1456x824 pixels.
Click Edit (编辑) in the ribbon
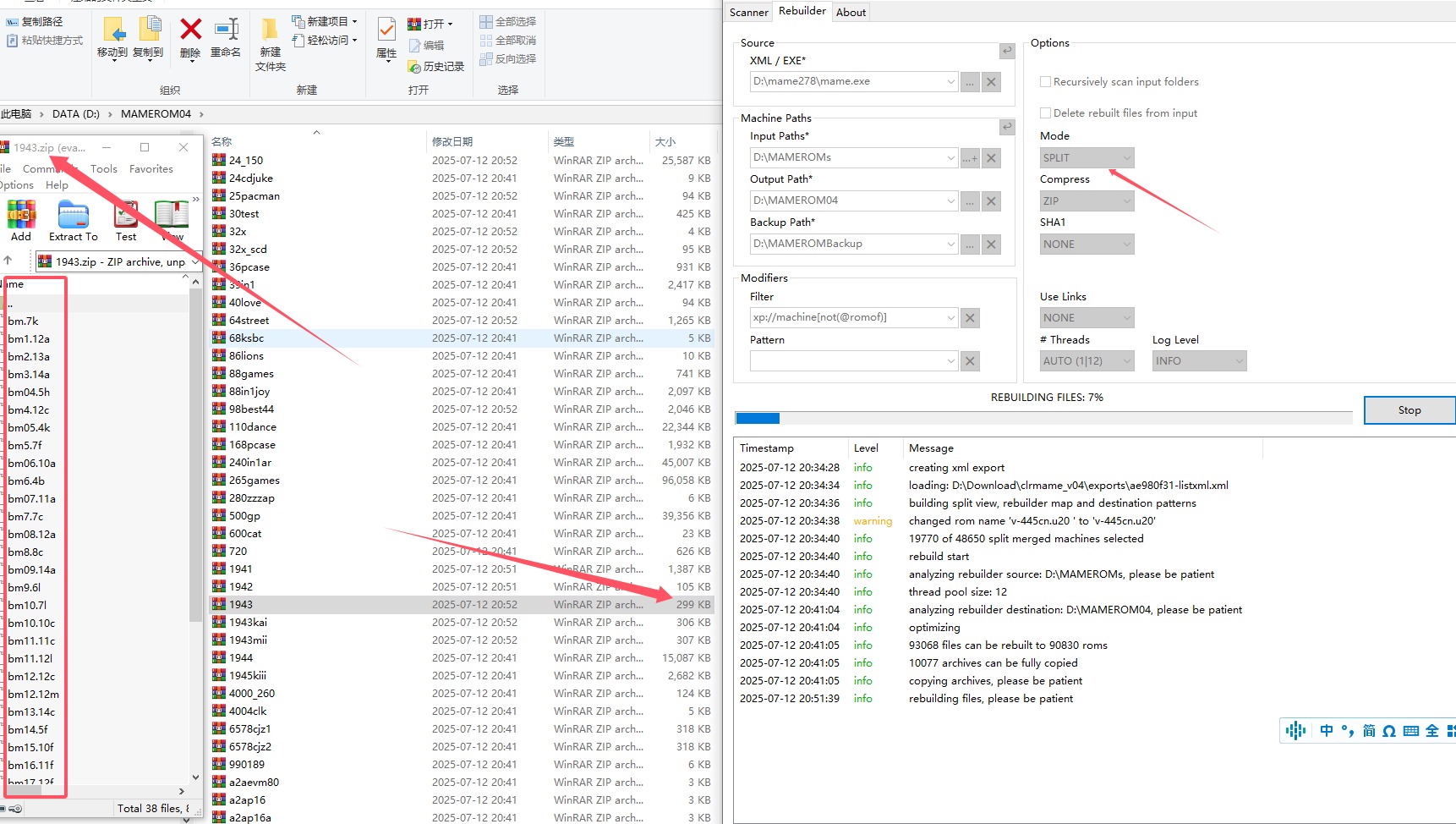tap(426, 45)
